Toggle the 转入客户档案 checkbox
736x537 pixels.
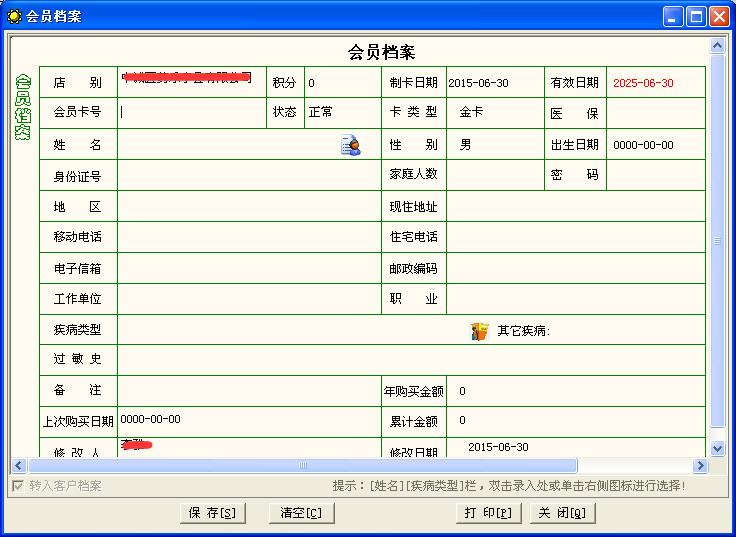point(17,486)
